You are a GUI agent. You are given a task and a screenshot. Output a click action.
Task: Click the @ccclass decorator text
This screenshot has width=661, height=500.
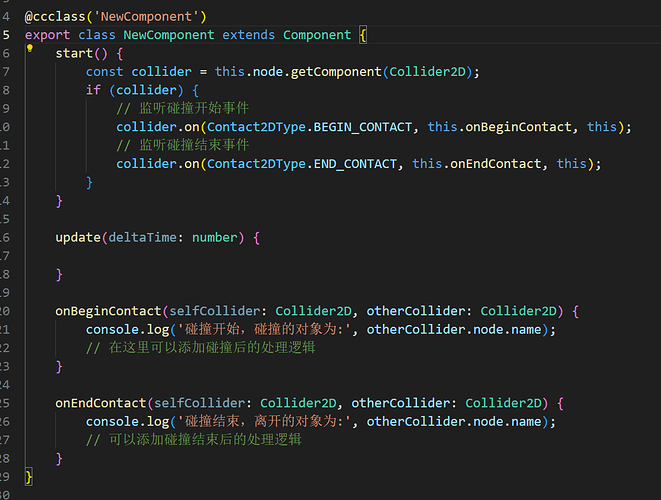tap(55, 17)
